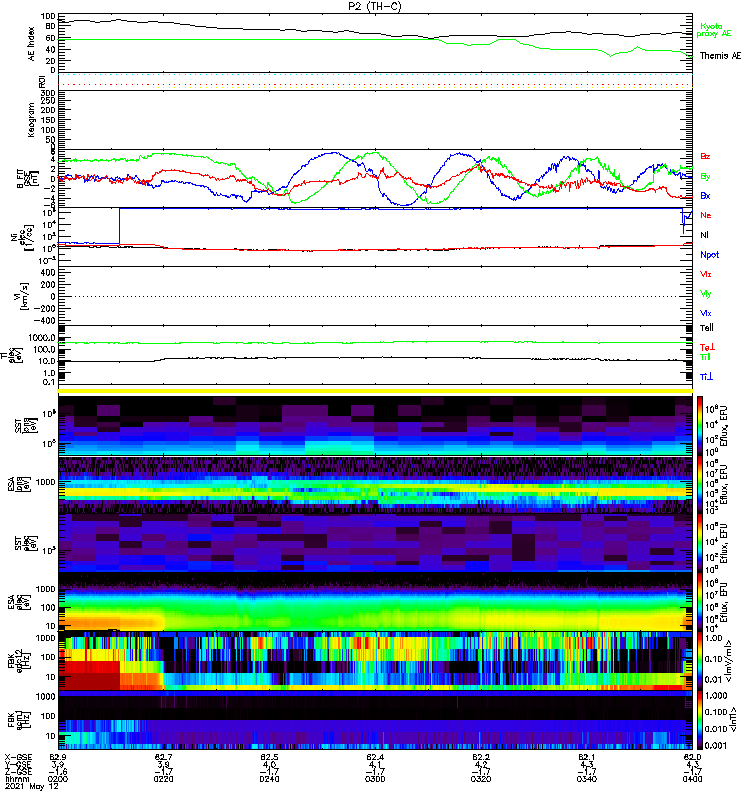Click the 0.001 value on the nT color bar
750x800 pixels.
click(x=714, y=745)
